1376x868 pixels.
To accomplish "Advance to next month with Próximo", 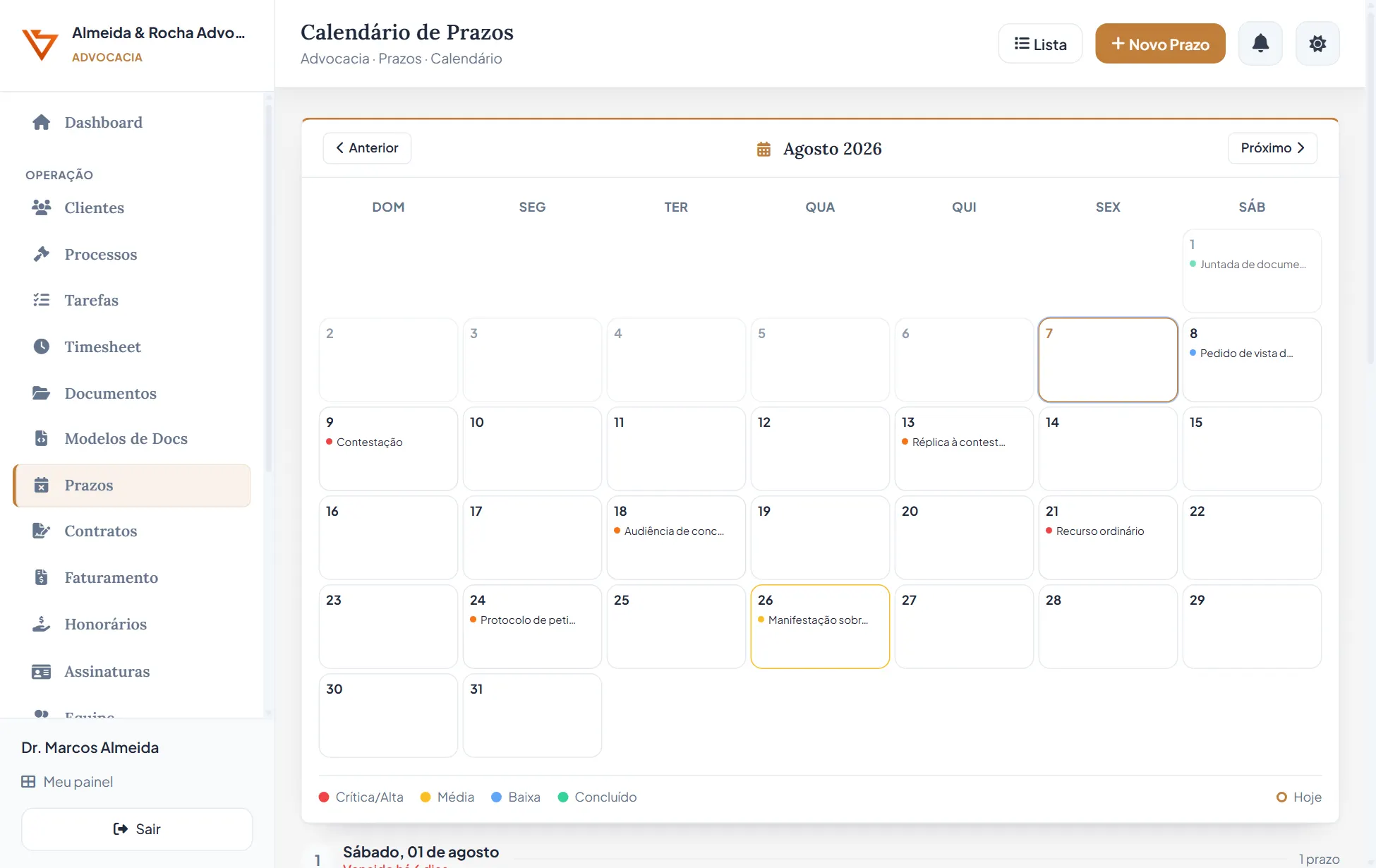I will 1272,148.
